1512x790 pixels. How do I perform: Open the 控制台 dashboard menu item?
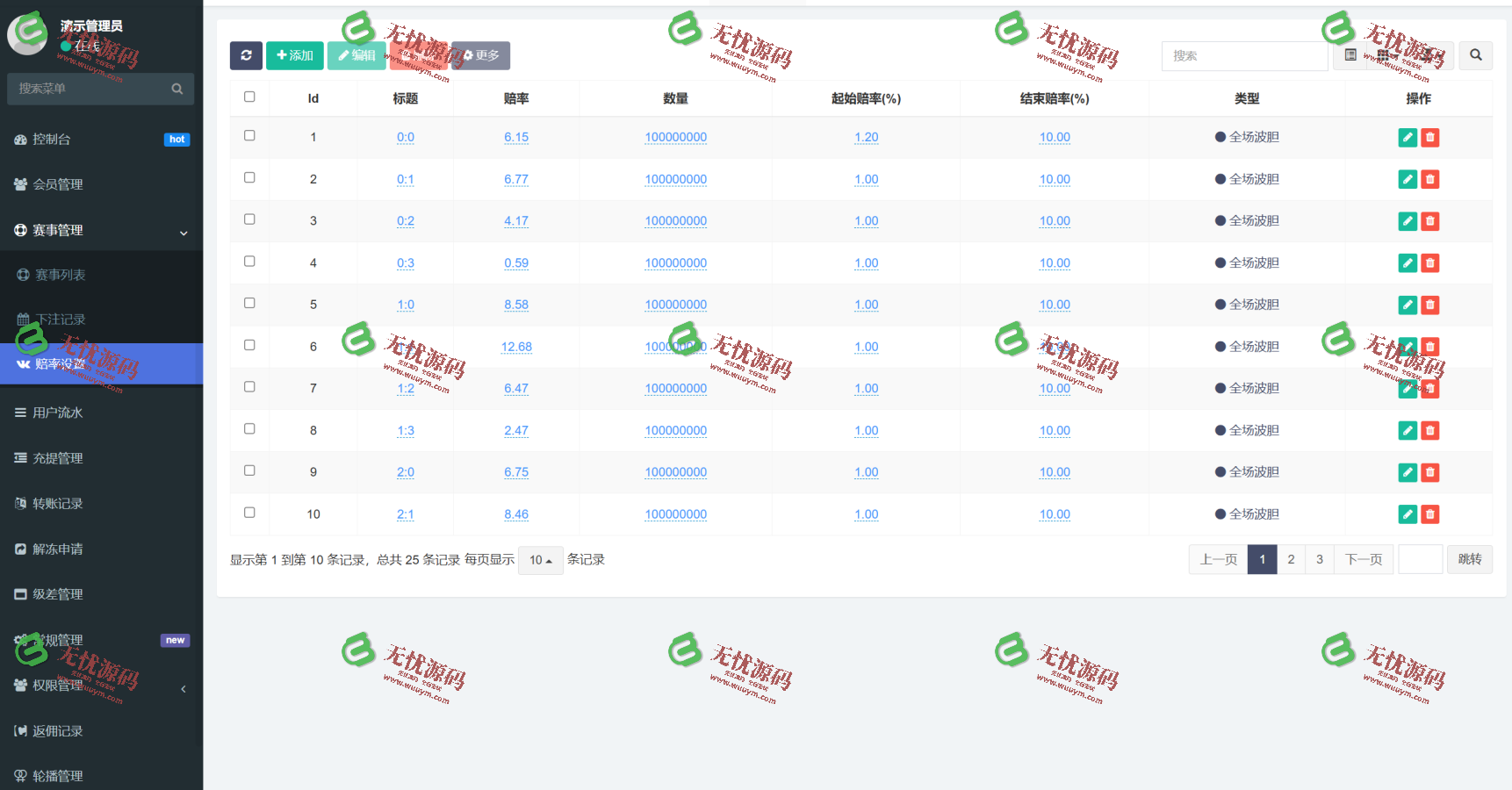pyautogui.click(x=101, y=139)
